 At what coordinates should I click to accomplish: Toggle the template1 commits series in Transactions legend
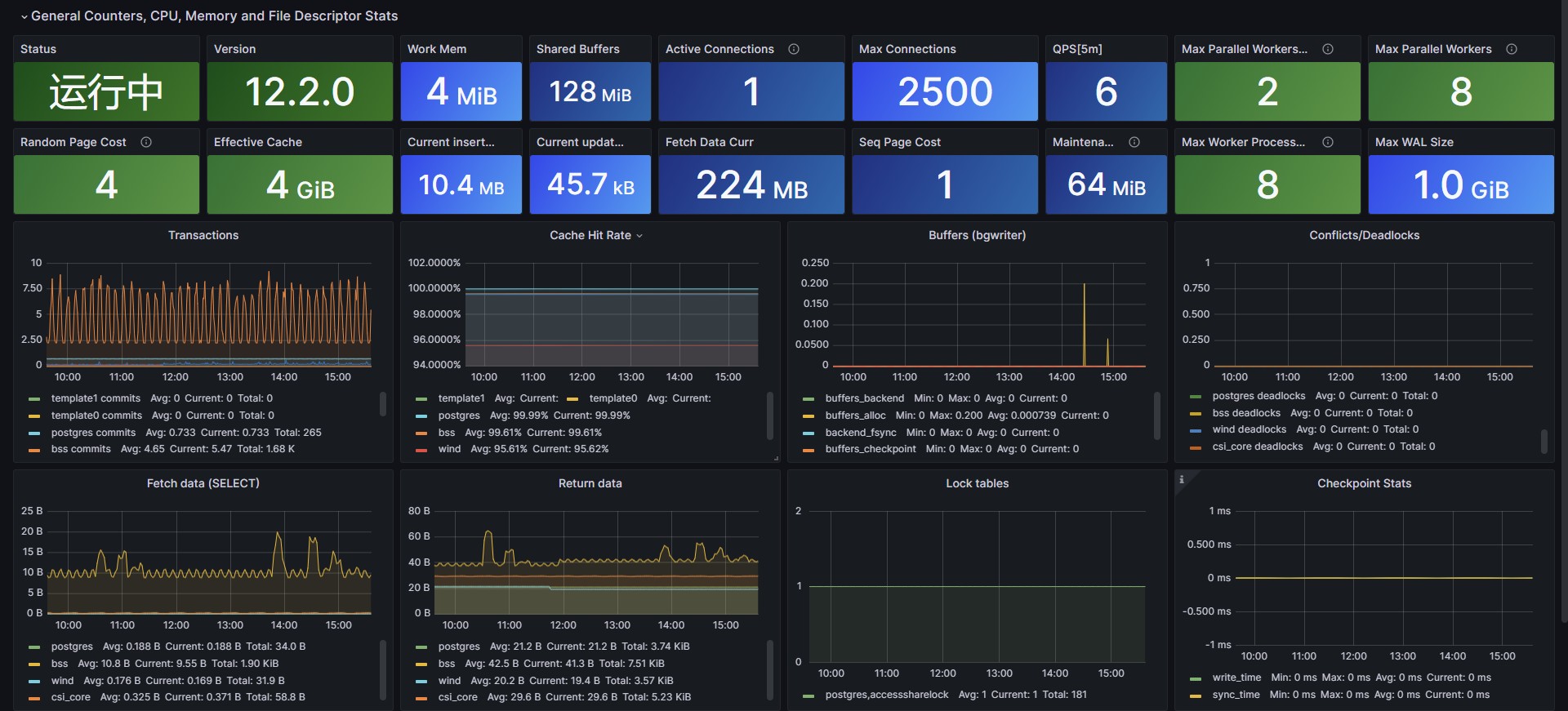click(96, 398)
